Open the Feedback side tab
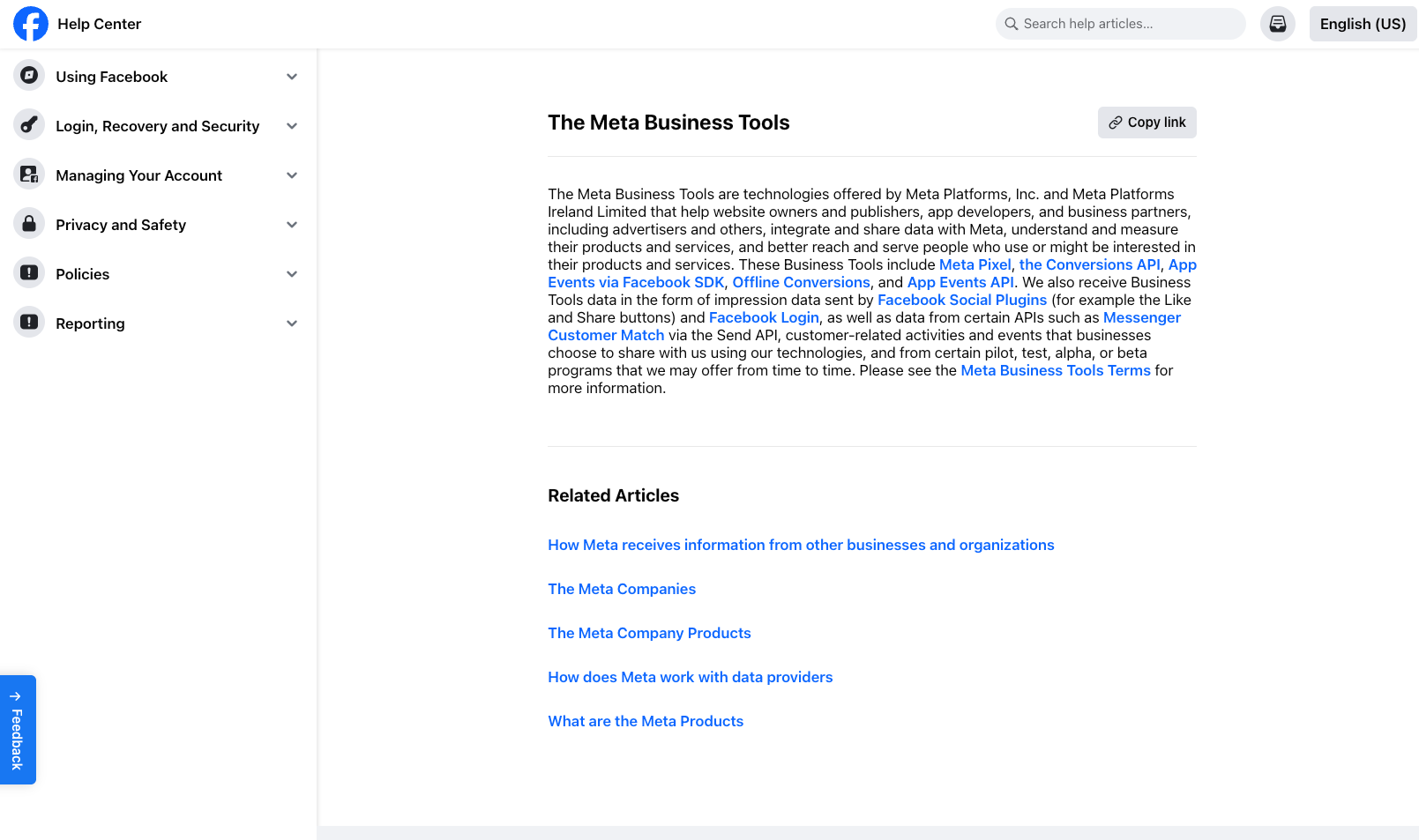 (18, 730)
